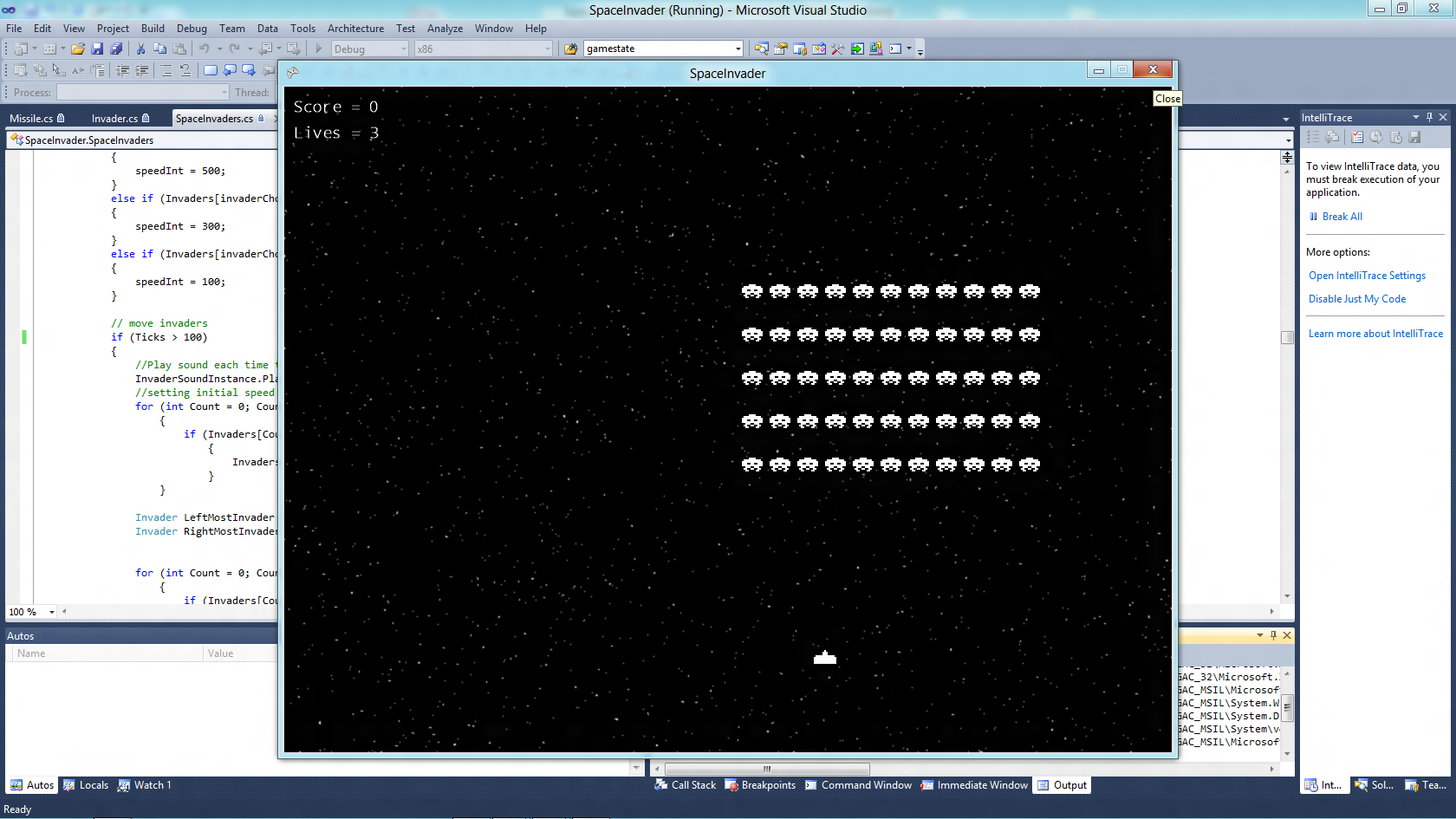1456x819 pixels.
Task: Click the Cut scissors icon
Action: [140, 49]
